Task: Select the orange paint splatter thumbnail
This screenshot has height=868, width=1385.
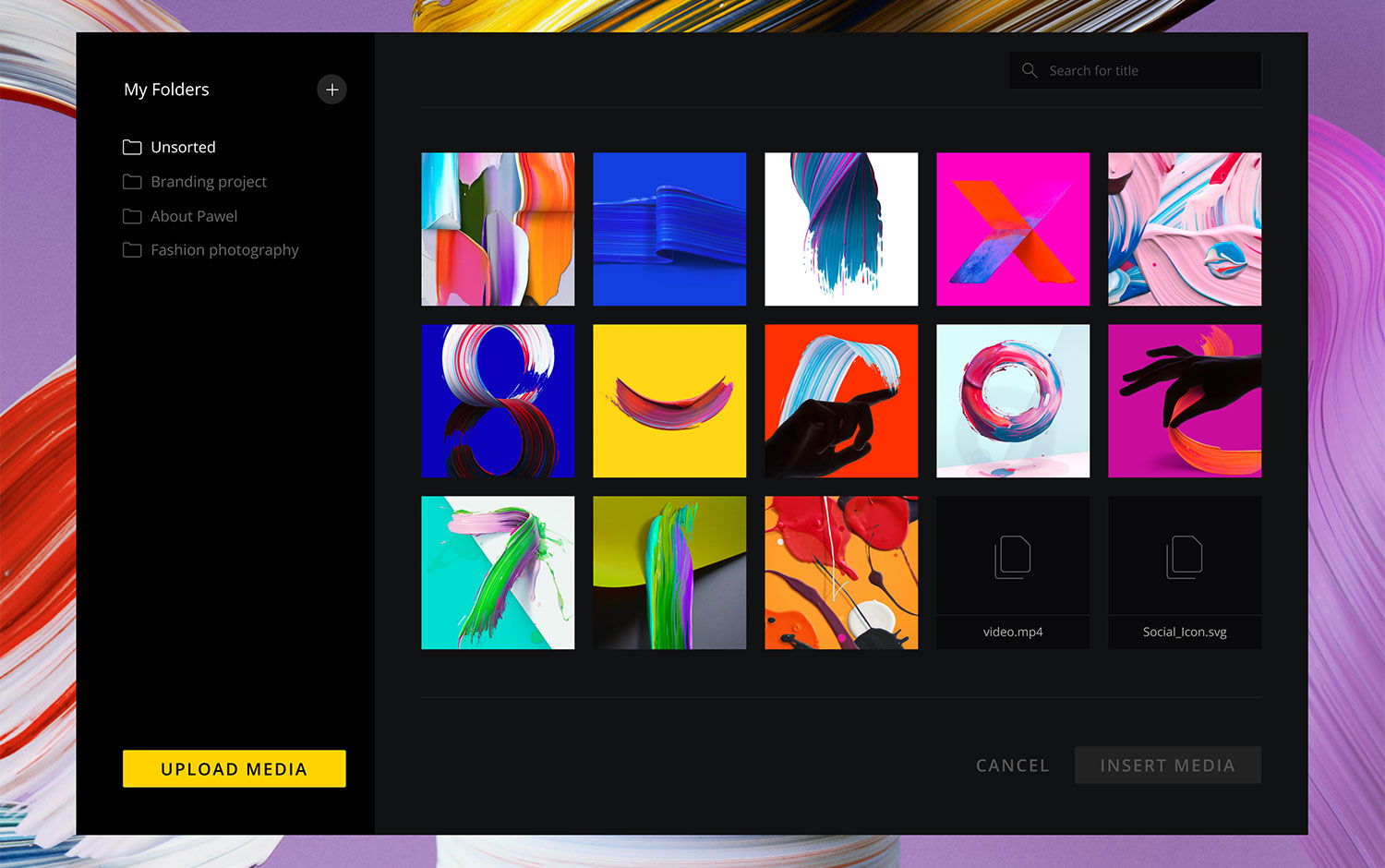Action: (840, 573)
